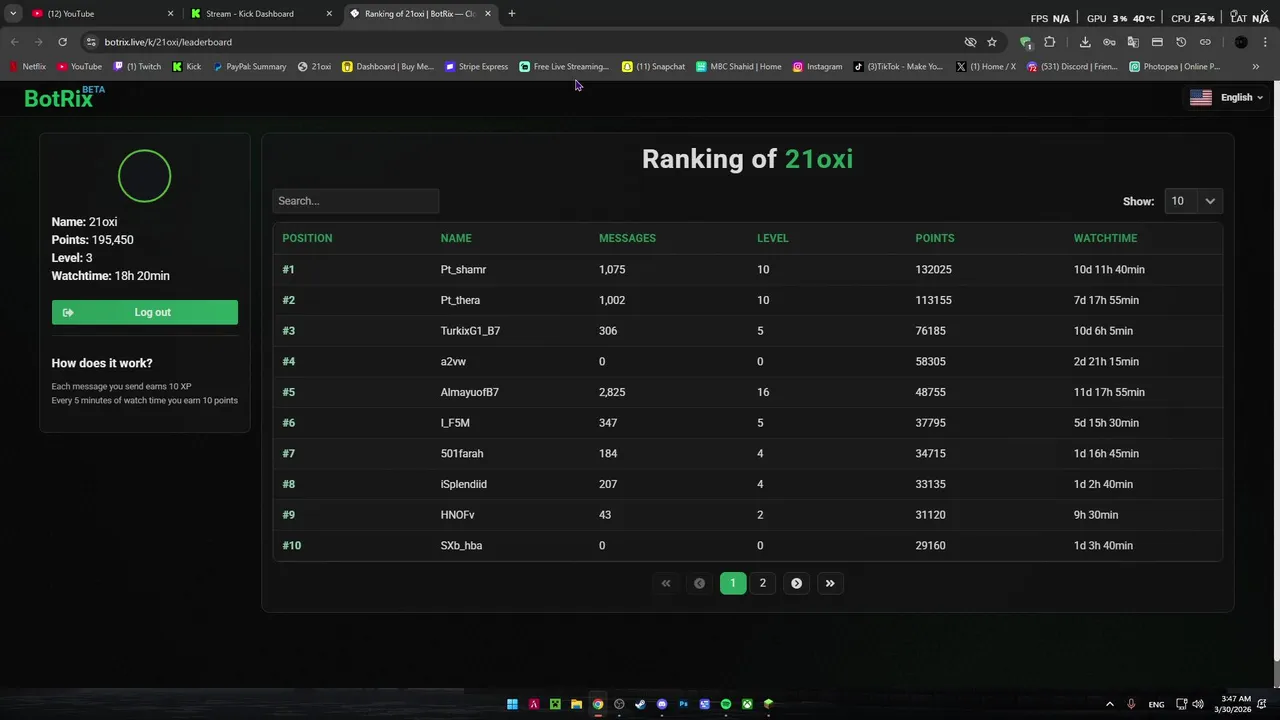
Task: Jump to last leaderboard page arrow
Action: (830, 583)
